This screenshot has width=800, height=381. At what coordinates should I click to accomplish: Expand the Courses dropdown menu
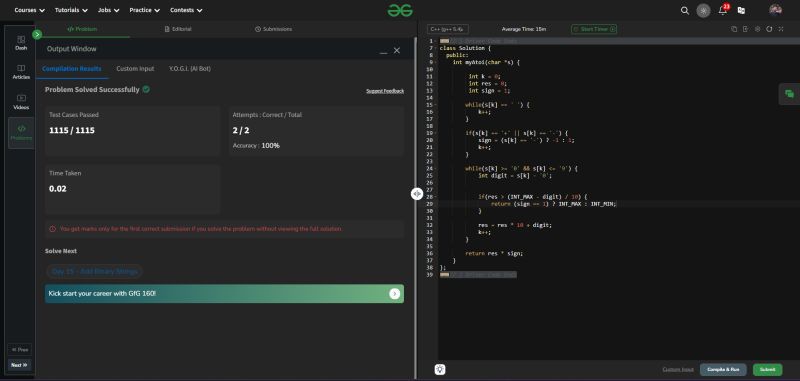pyautogui.click(x=30, y=10)
